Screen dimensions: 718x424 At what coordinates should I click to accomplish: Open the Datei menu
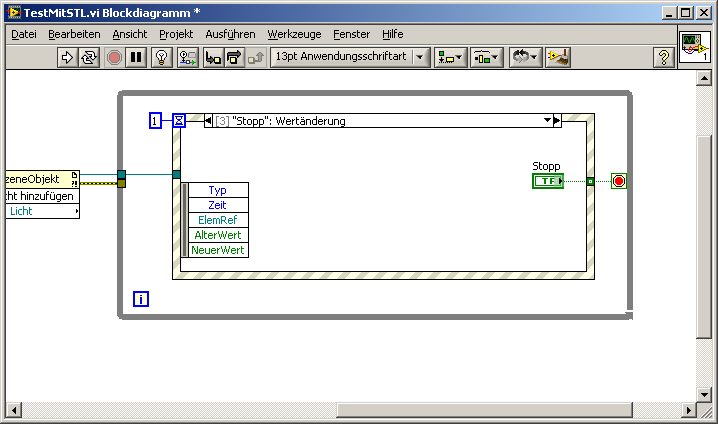[24, 34]
